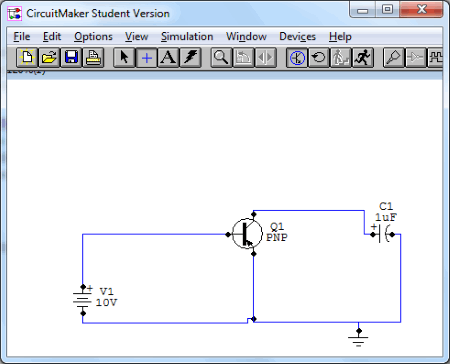Click the '10V' value label
This screenshot has width=450, height=364.
(x=106, y=302)
